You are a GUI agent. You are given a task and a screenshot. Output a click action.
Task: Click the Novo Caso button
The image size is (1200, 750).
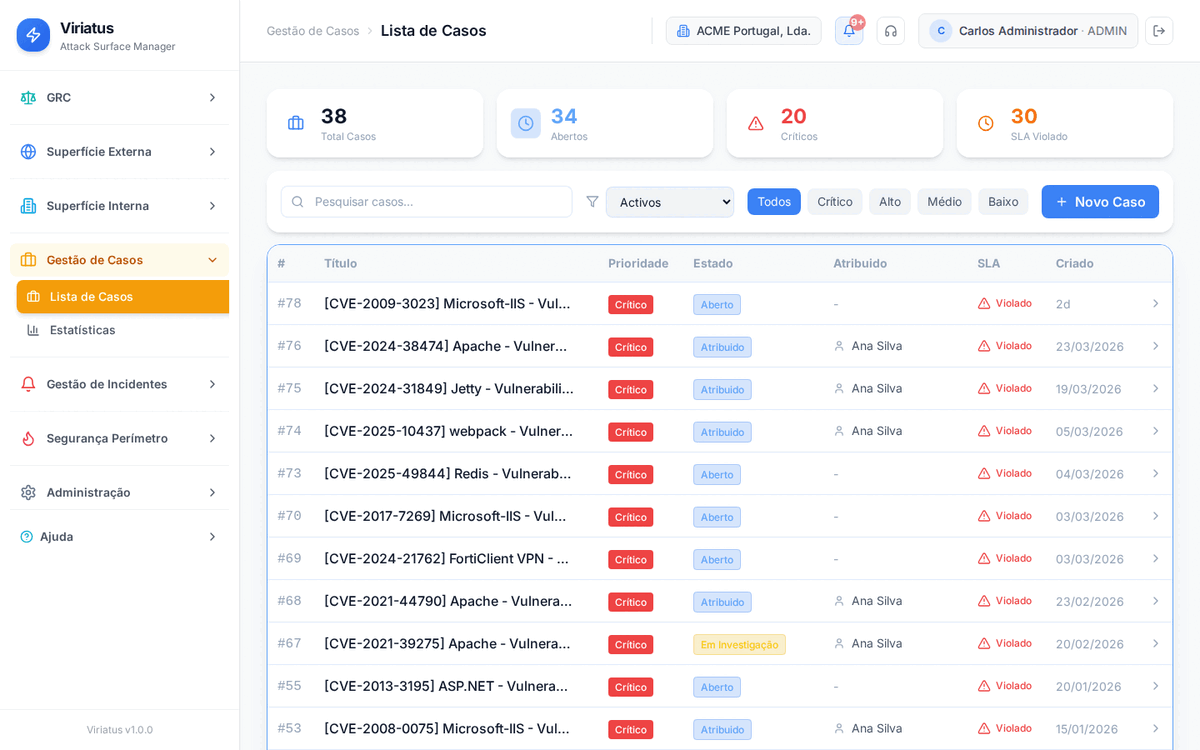click(1099, 202)
